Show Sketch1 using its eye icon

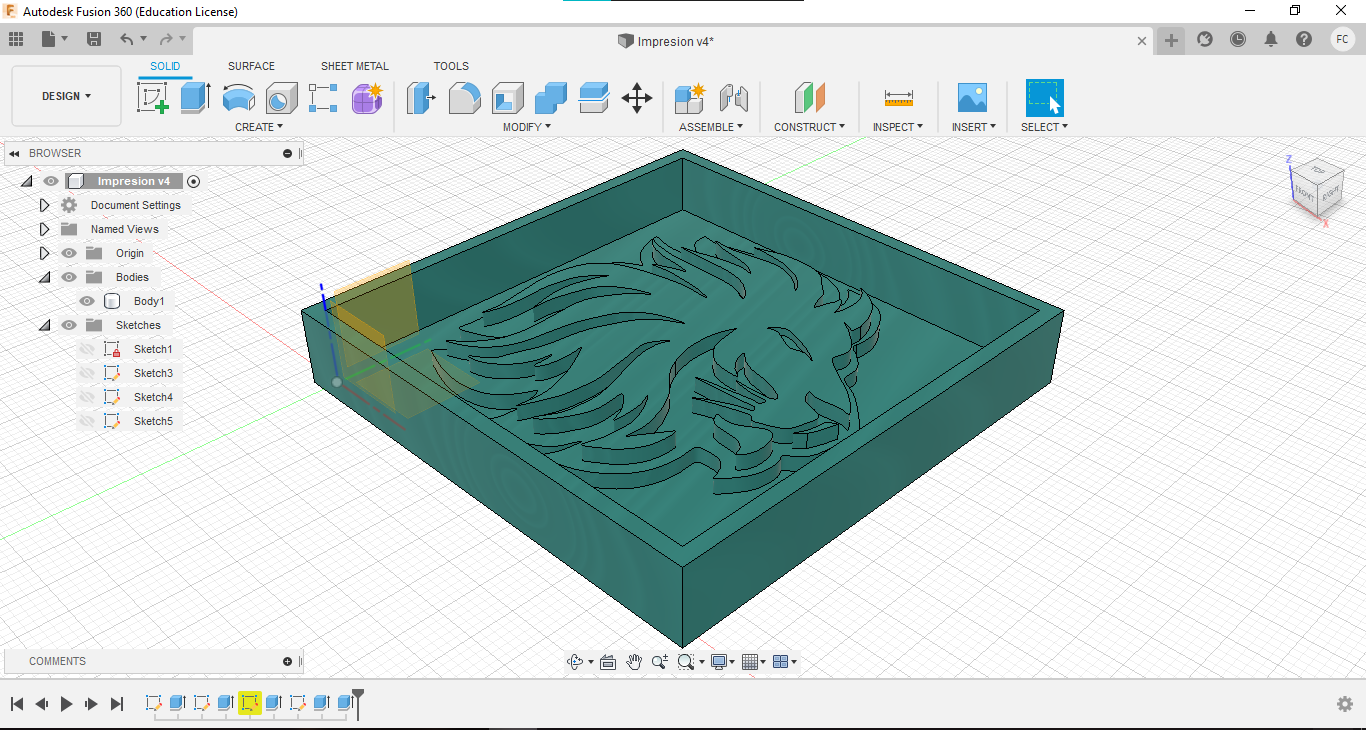(x=87, y=349)
